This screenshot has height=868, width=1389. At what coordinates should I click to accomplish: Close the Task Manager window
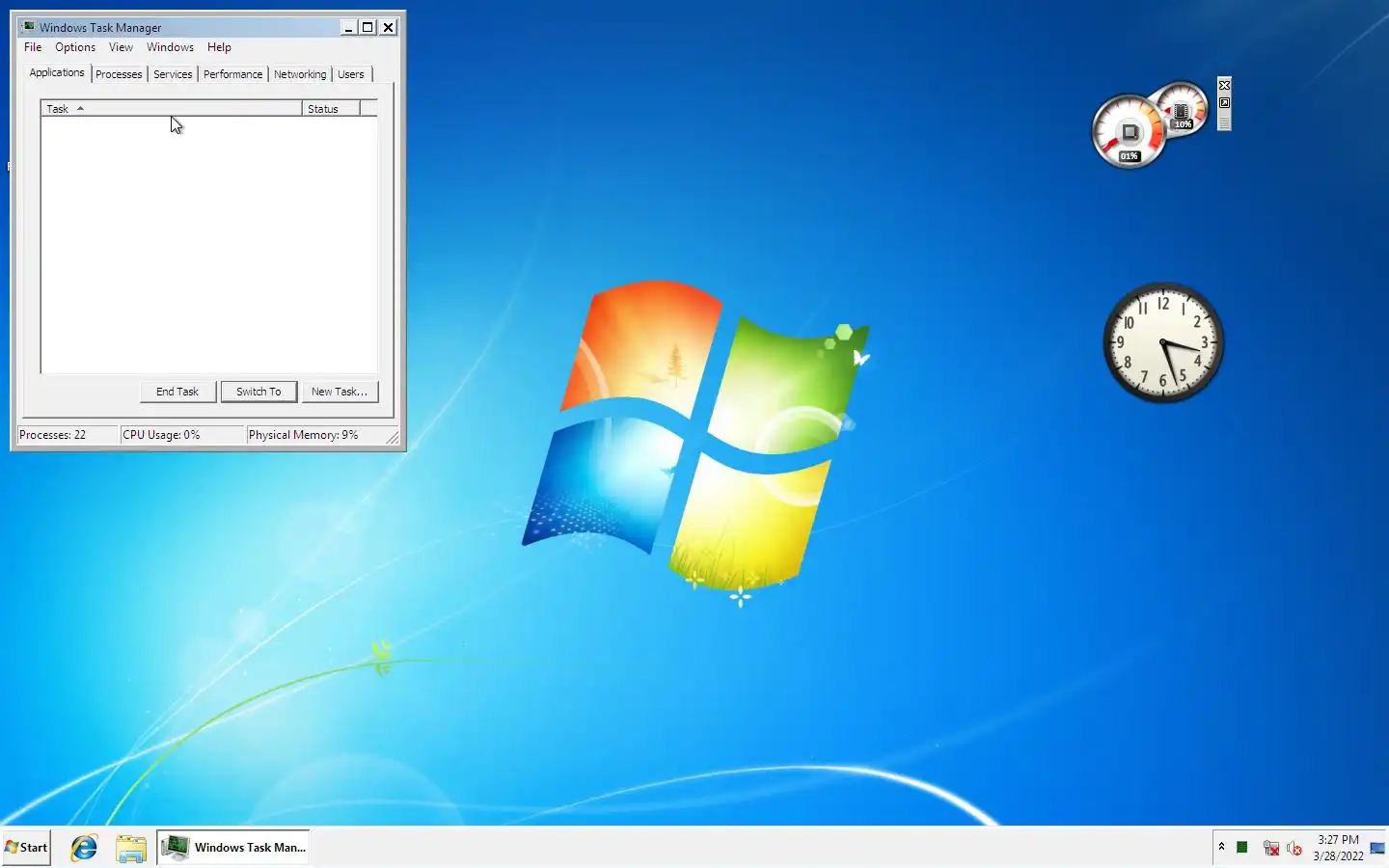pos(388,27)
